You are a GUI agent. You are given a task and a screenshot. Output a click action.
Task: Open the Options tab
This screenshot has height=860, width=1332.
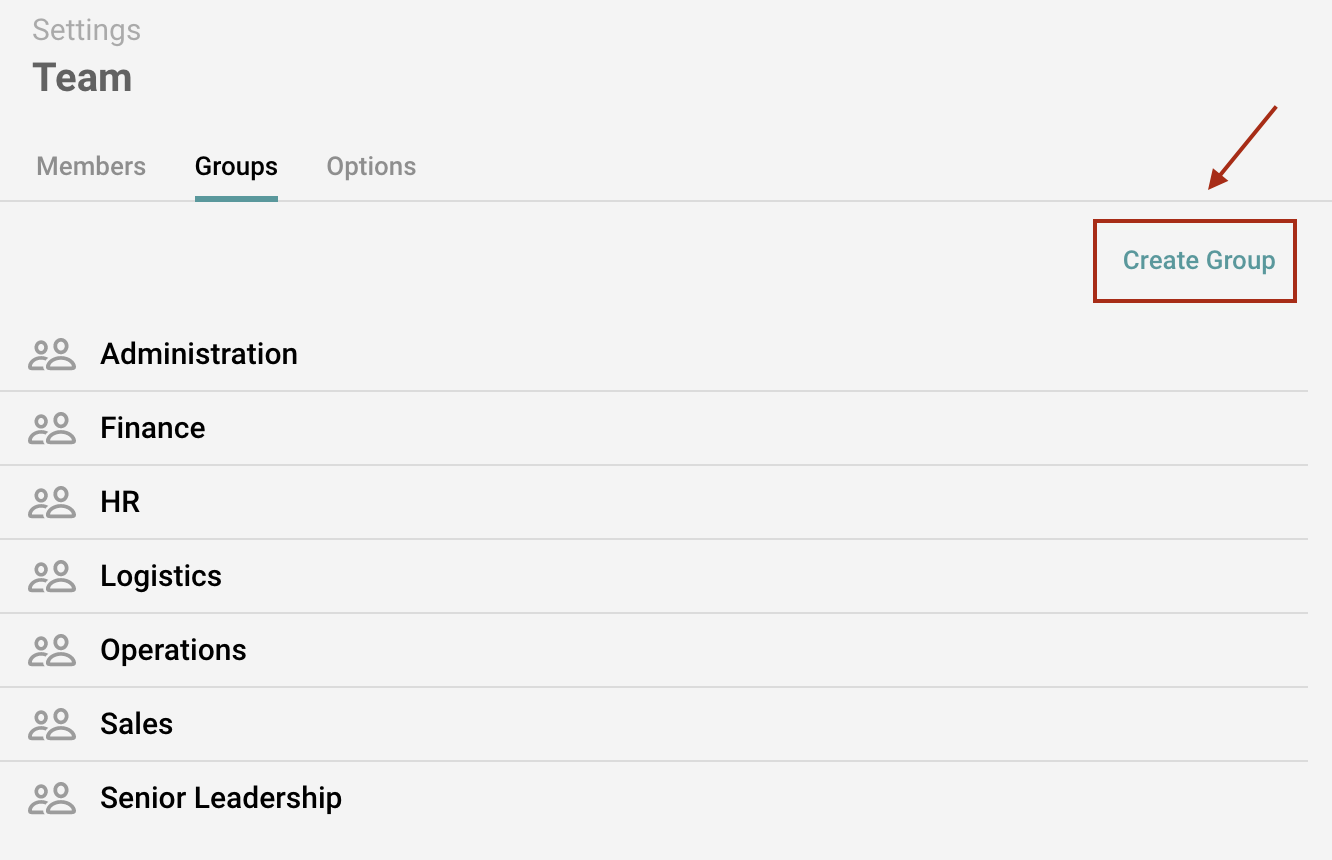pyautogui.click(x=371, y=166)
